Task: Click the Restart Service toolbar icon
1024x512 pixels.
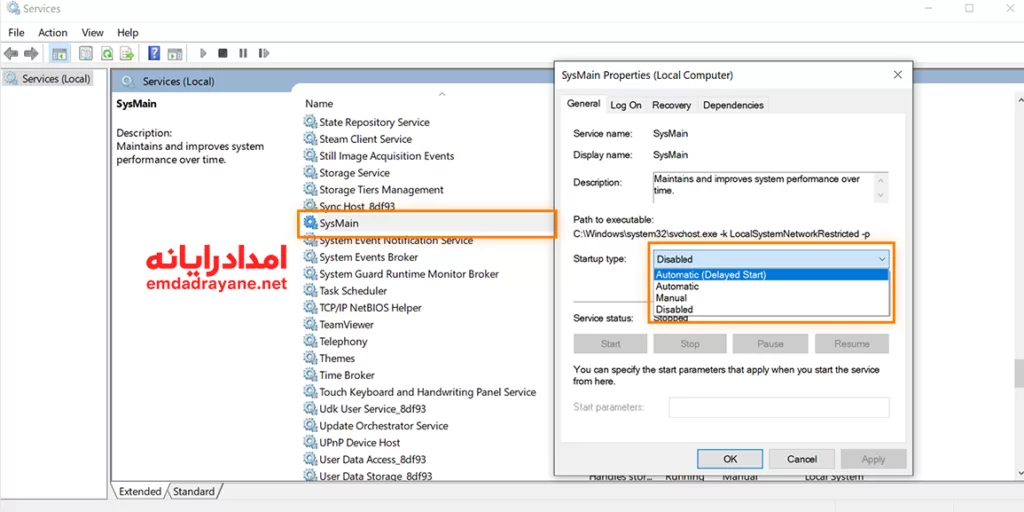Action: [x=263, y=53]
